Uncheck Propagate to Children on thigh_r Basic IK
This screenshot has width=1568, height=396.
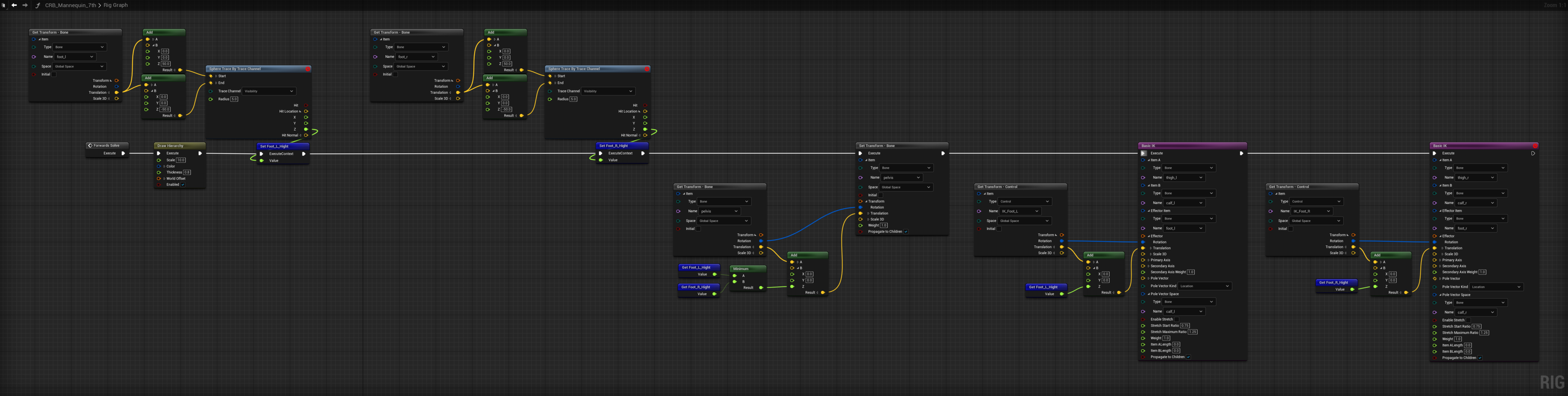click(x=1480, y=358)
